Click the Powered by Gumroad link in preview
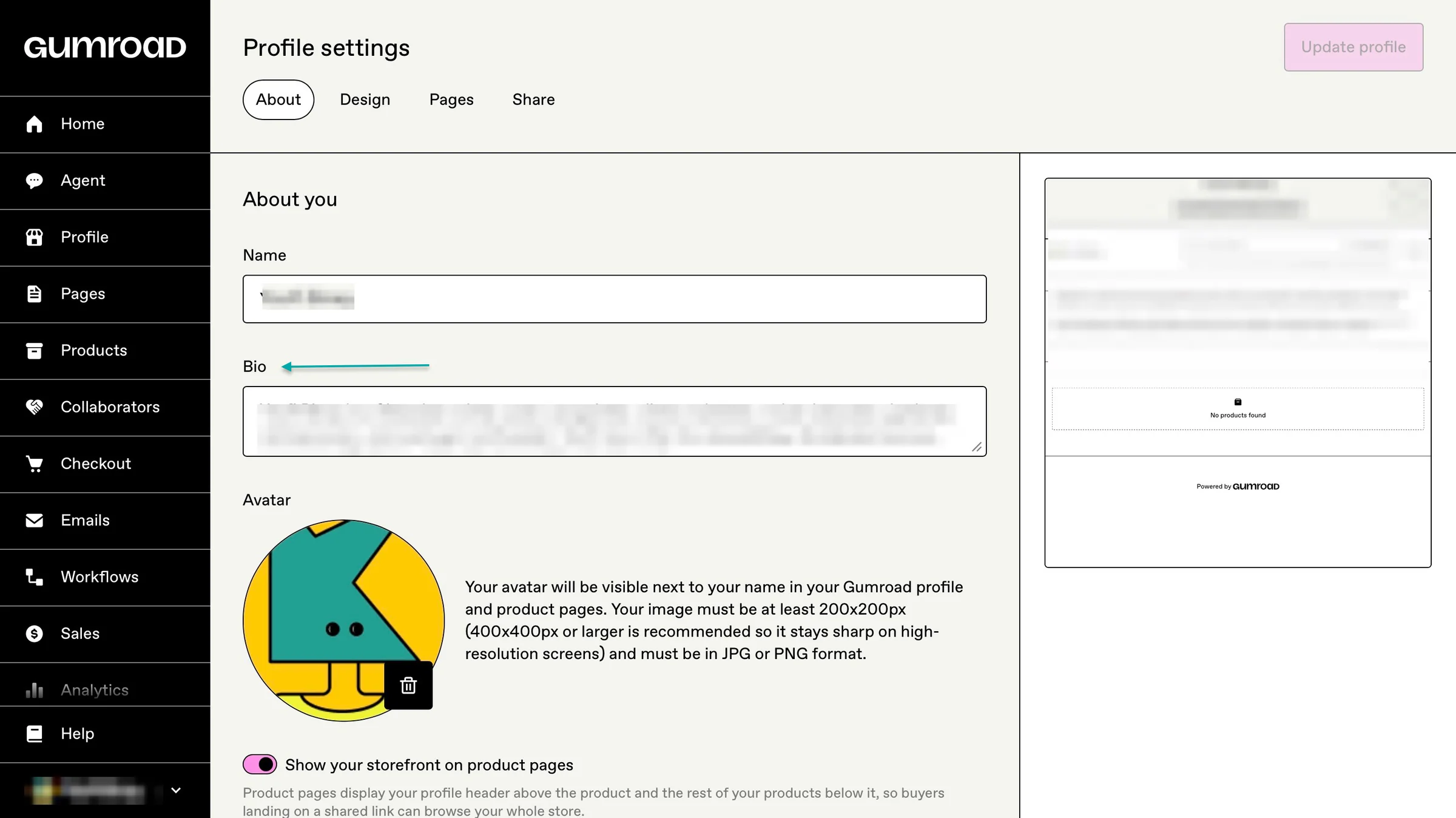The height and width of the screenshot is (818, 1456). (x=1238, y=487)
